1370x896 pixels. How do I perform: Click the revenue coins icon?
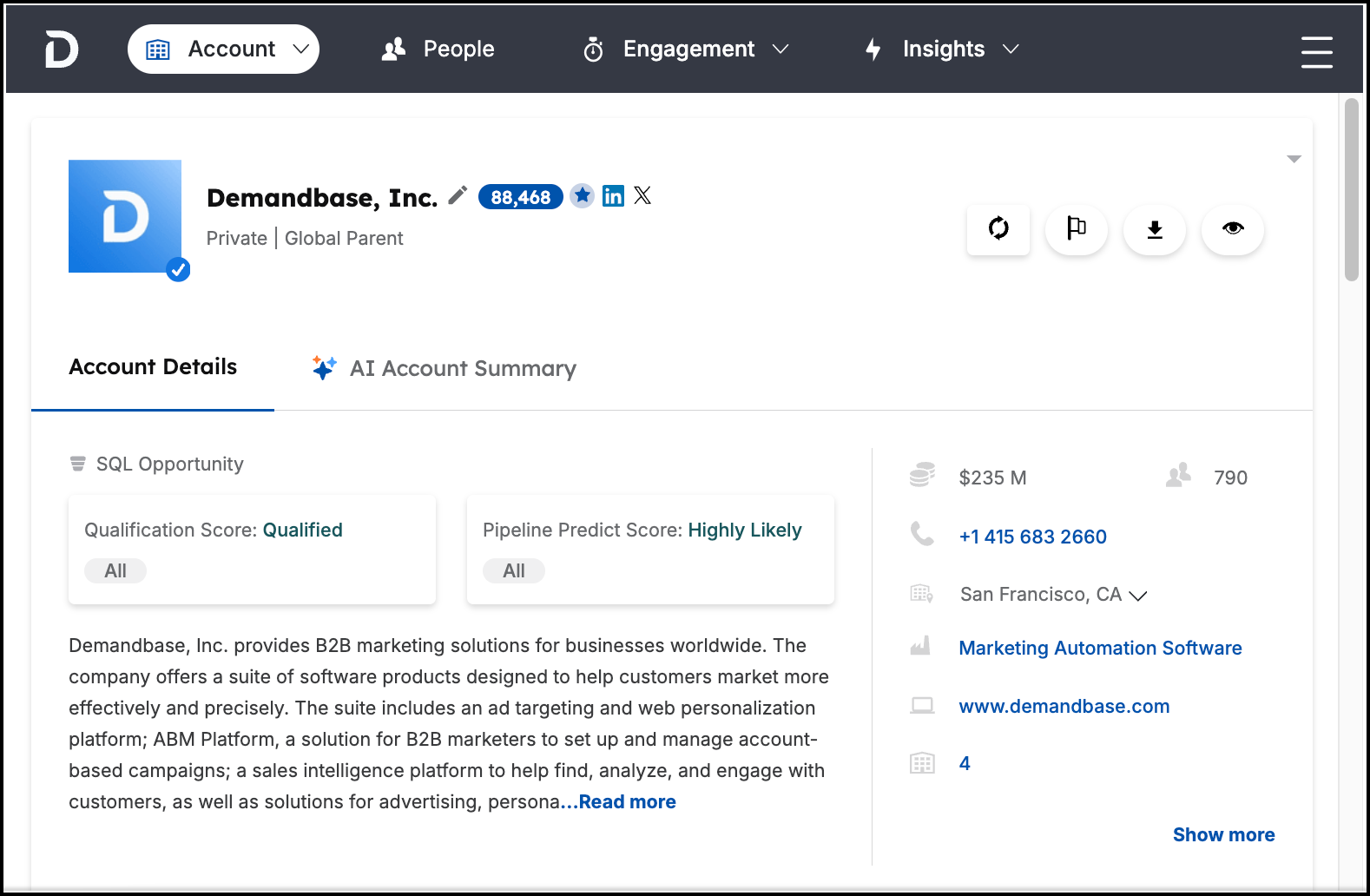pyautogui.click(x=922, y=475)
